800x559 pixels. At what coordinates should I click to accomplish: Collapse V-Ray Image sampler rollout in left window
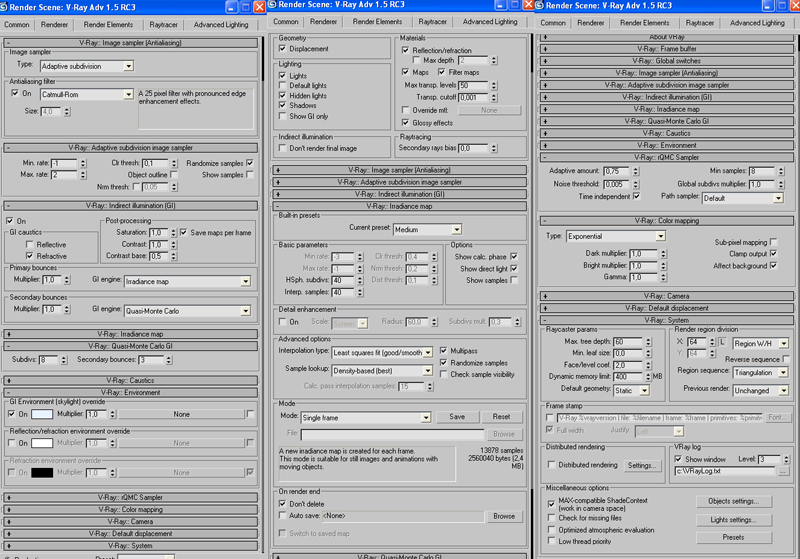point(131,43)
